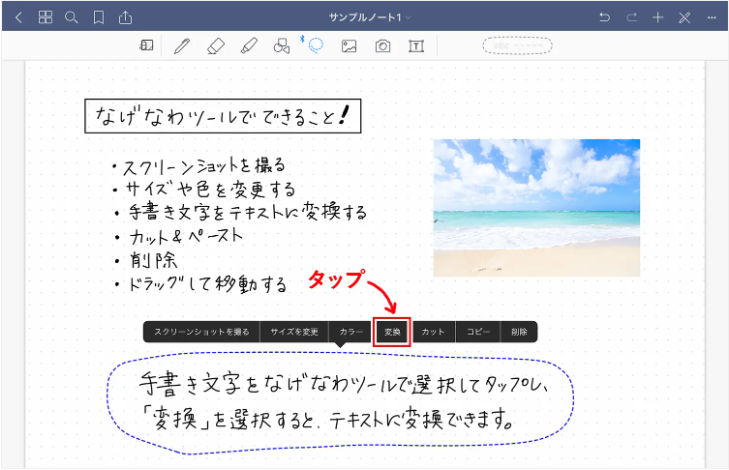Open the more options ellipsis menu

pos(711,18)
